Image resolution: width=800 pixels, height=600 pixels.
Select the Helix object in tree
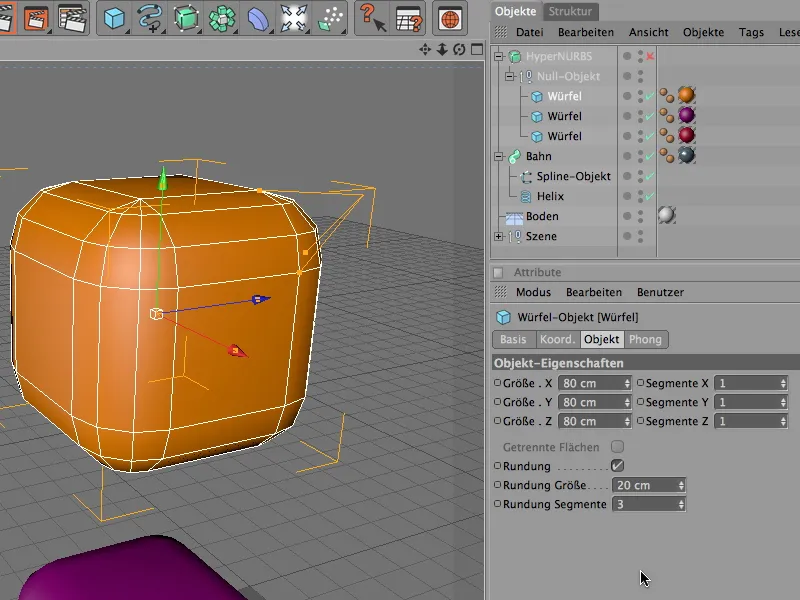pos(550,196)
